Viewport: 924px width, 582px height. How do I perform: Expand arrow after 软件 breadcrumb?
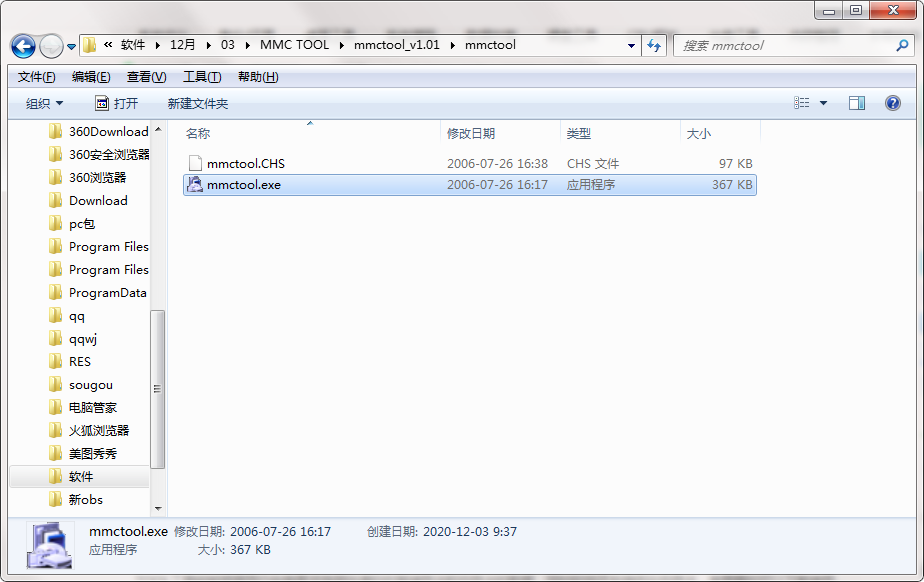(x=157, y=45)
